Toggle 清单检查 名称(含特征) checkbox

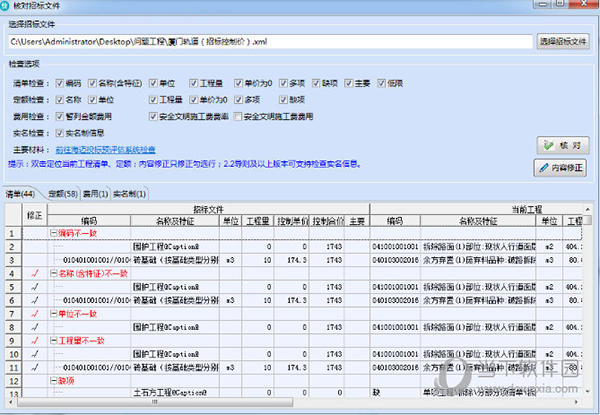pos(92,83)
